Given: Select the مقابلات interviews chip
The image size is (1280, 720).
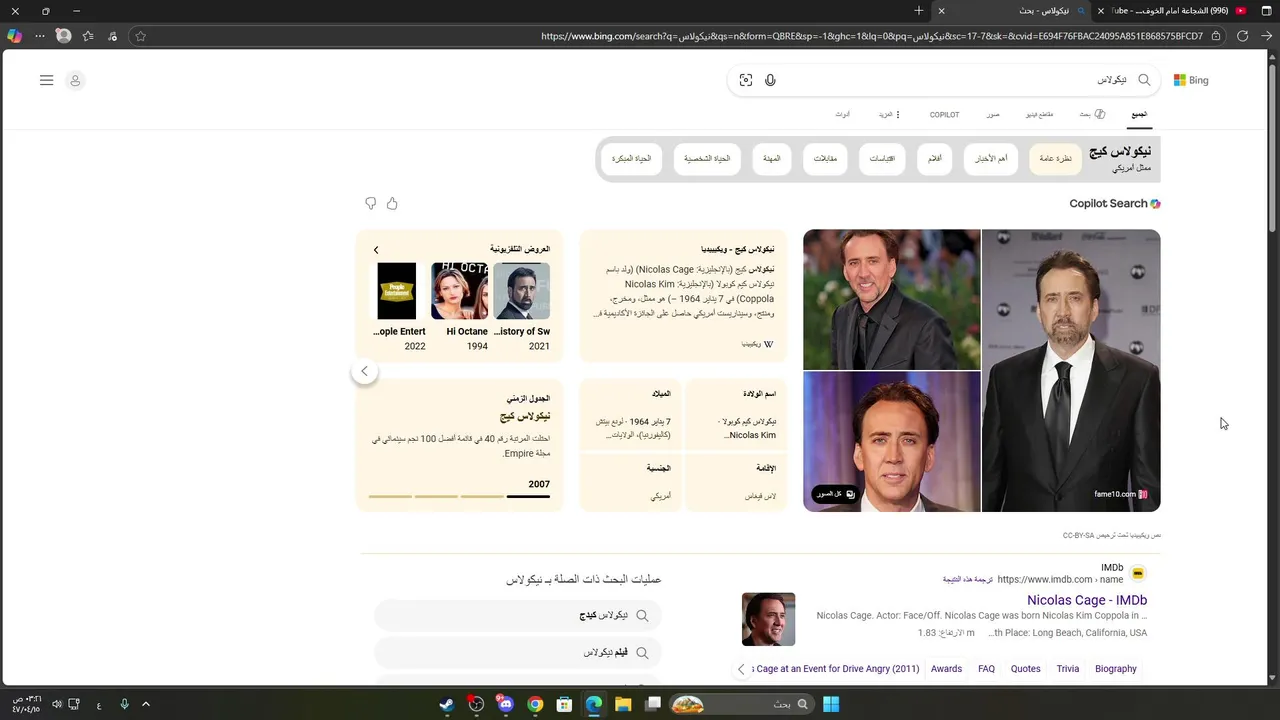Looking at the screenshot, I should (825, 159).
